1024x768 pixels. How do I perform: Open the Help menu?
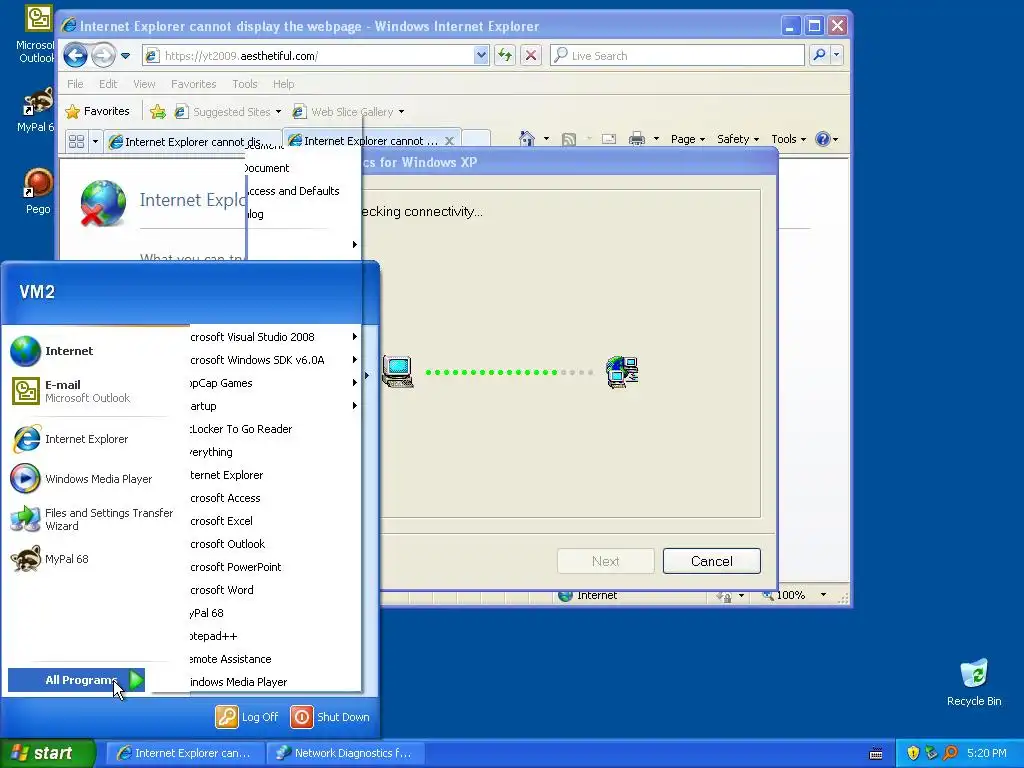(283, 84)
